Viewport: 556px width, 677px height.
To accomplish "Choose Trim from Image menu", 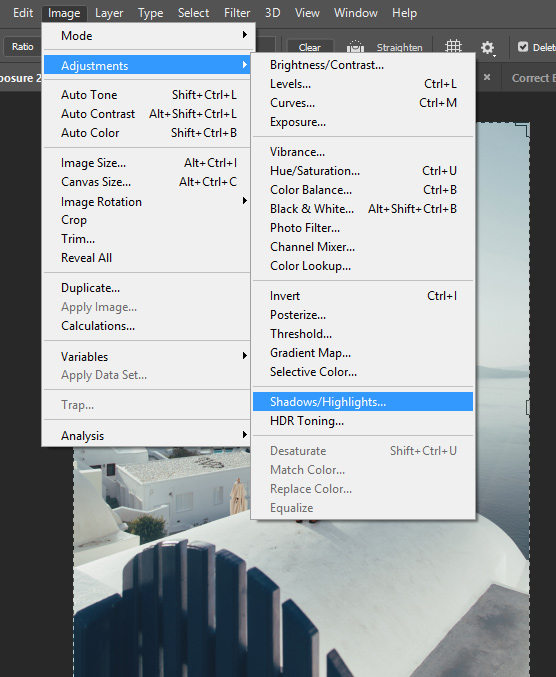I will [x=147, y=239].
